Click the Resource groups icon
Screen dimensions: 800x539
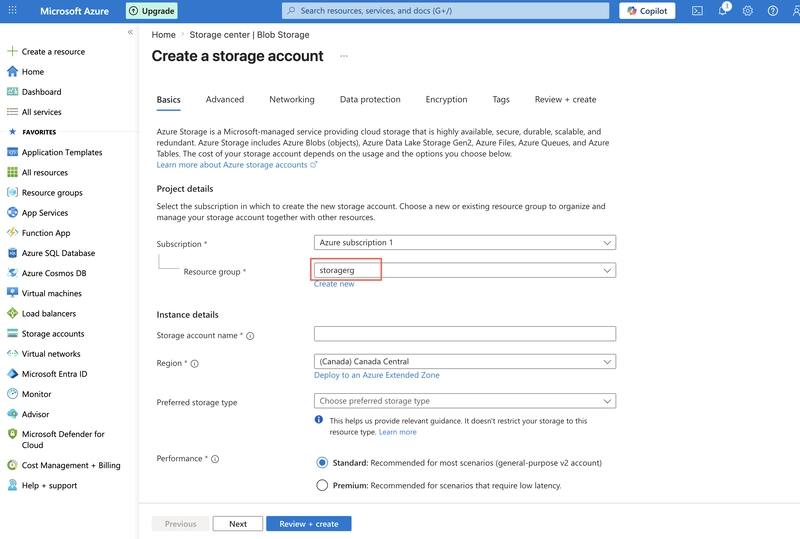(x=12, y=192)
